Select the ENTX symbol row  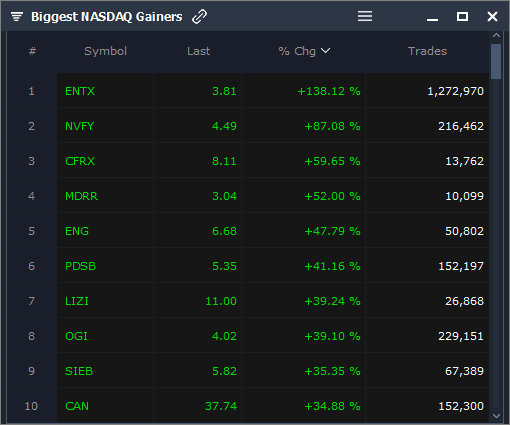point(273,91)
